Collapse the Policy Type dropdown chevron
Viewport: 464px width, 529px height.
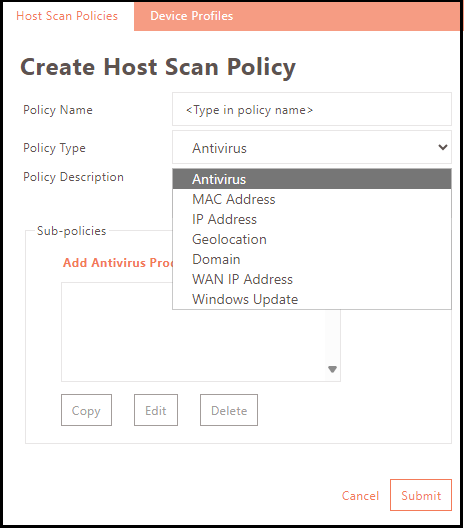(x=442, y=147)
